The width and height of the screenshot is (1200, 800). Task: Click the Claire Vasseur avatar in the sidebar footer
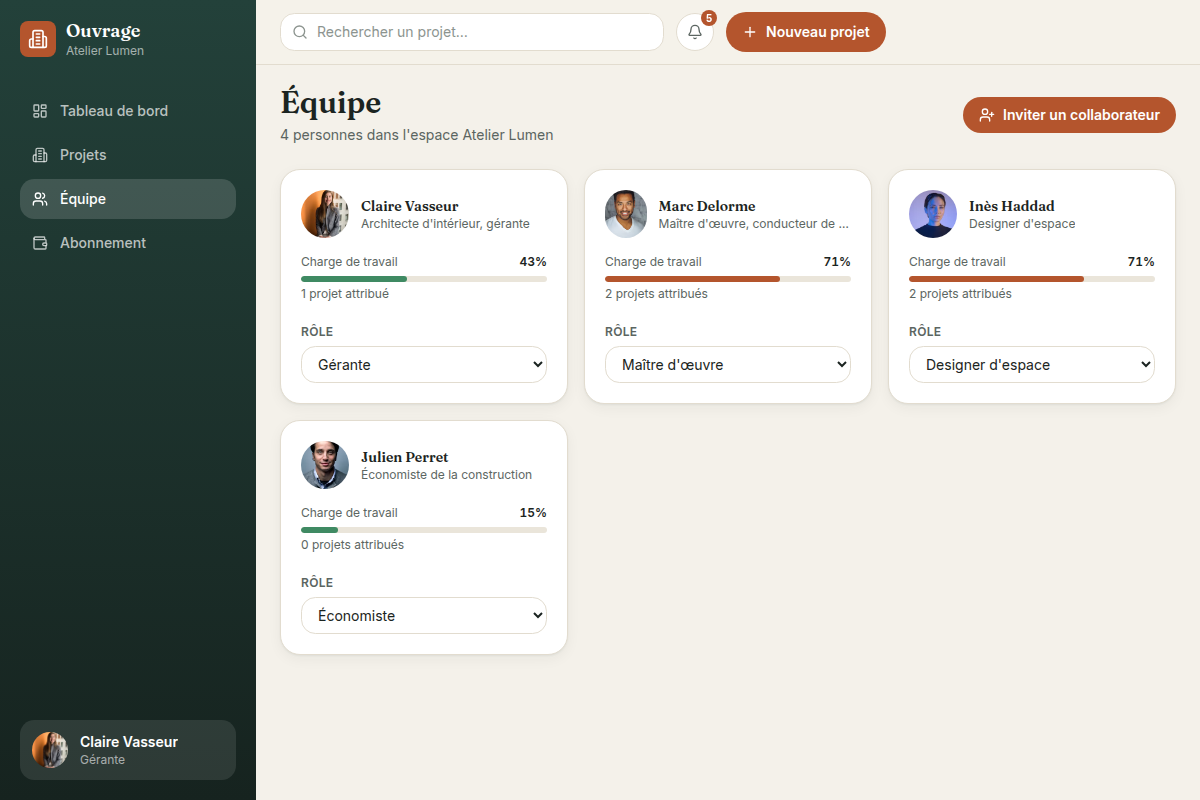click(x=50, y=750)
